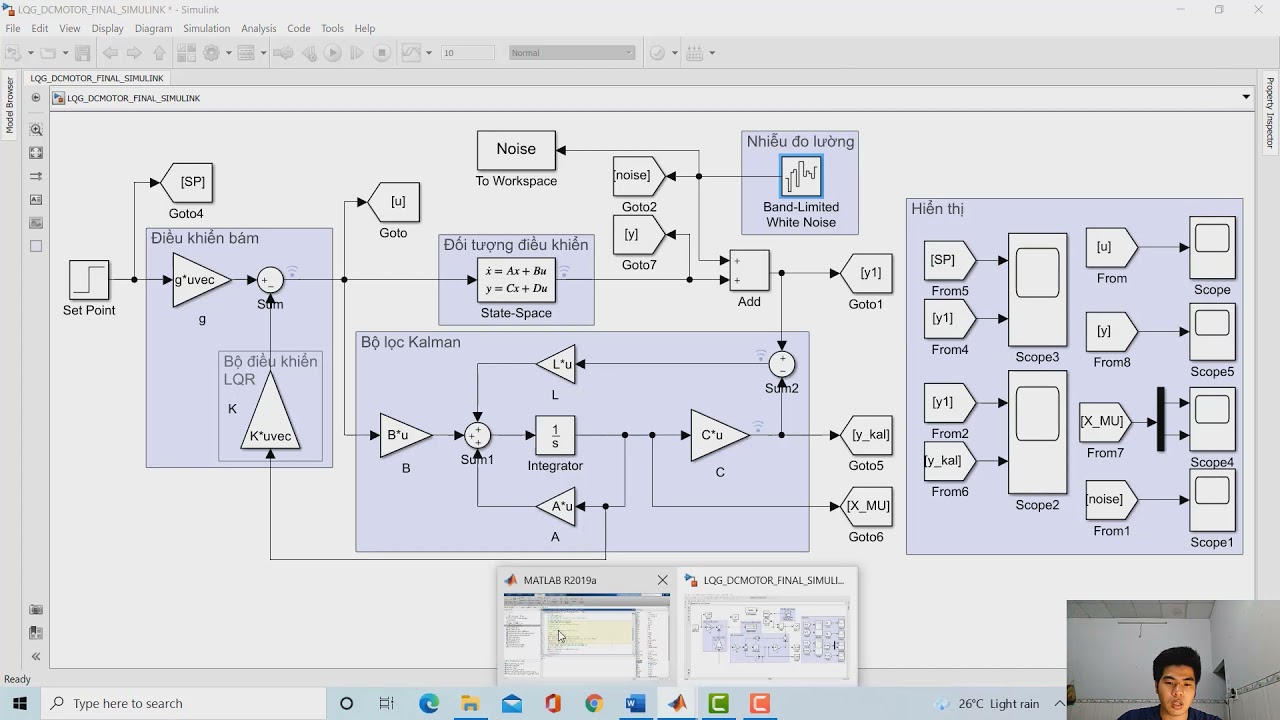The height and width of the screenshot is (720, 1280).
Task: Expand the Model Advisor dropdown arrow
Action: point(675,53)
